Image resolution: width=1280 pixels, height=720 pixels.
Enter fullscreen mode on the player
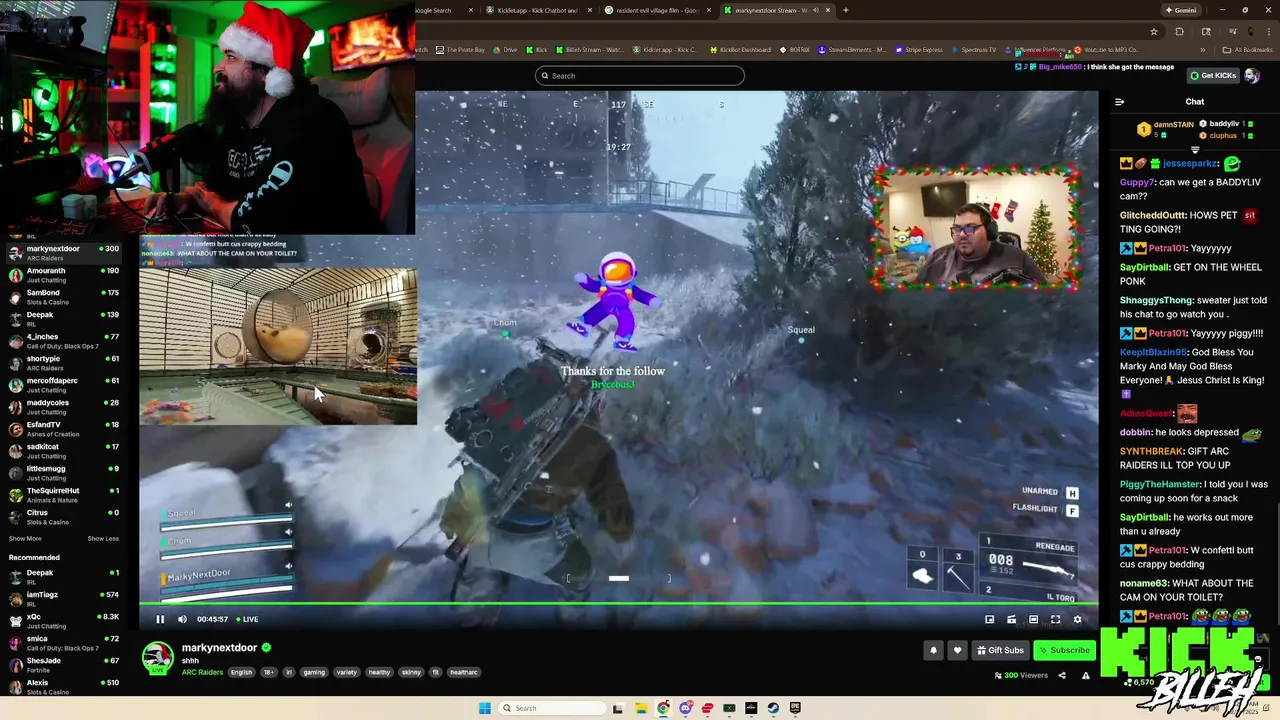(x=1055, y=619)
